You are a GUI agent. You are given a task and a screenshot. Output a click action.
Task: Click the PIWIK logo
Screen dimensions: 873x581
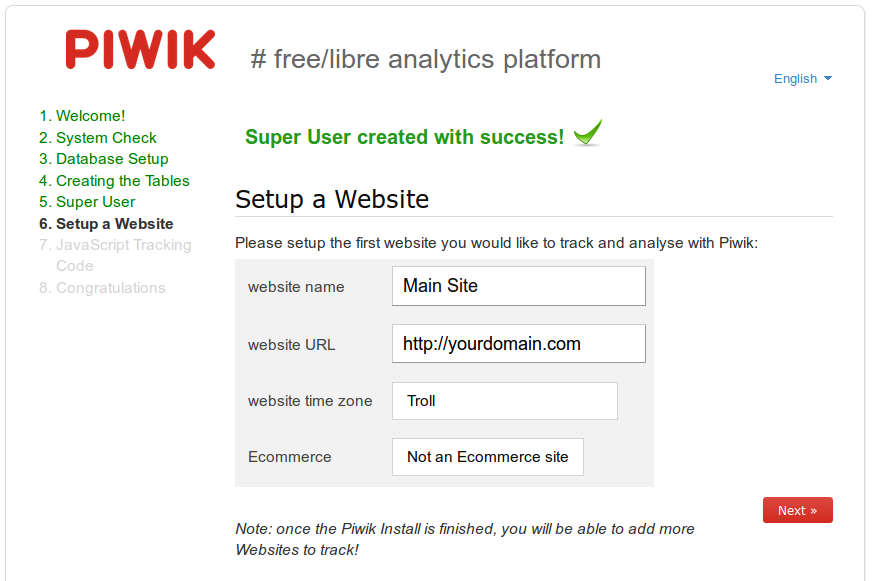(x=140, y=50)
